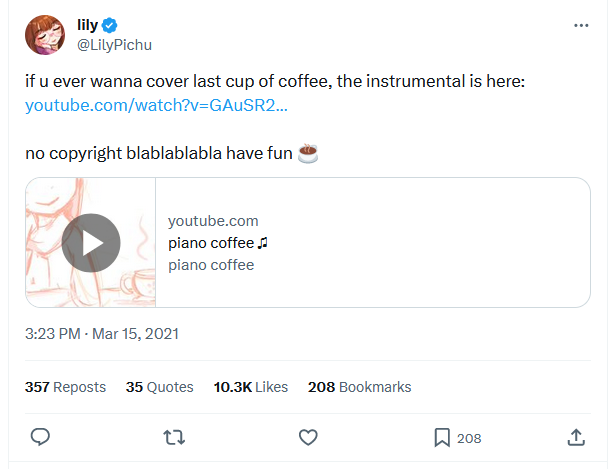Play the piano coffee video preview
The image size is (609, 469).
pos(91,243)
